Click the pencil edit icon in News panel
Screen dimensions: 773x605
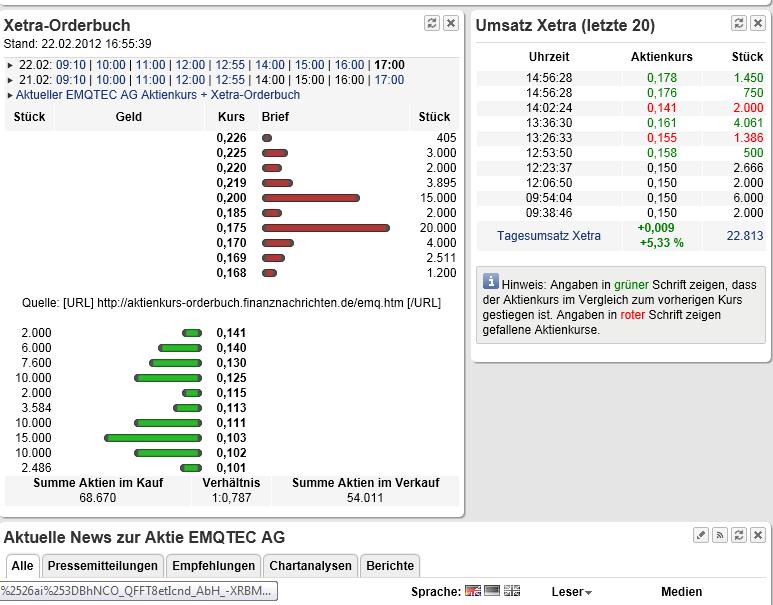pyautogui.click(x=701, y=535)
